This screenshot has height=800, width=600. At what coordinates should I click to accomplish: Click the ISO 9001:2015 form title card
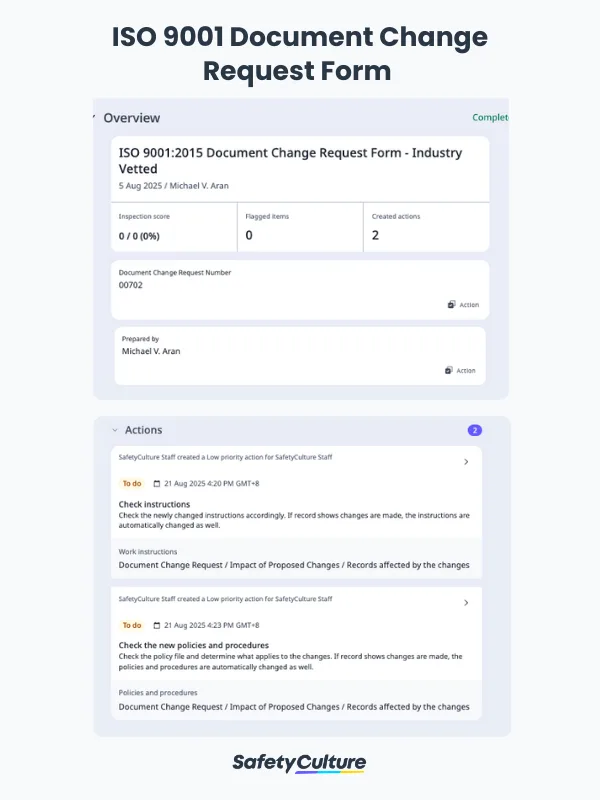[300, 168]
